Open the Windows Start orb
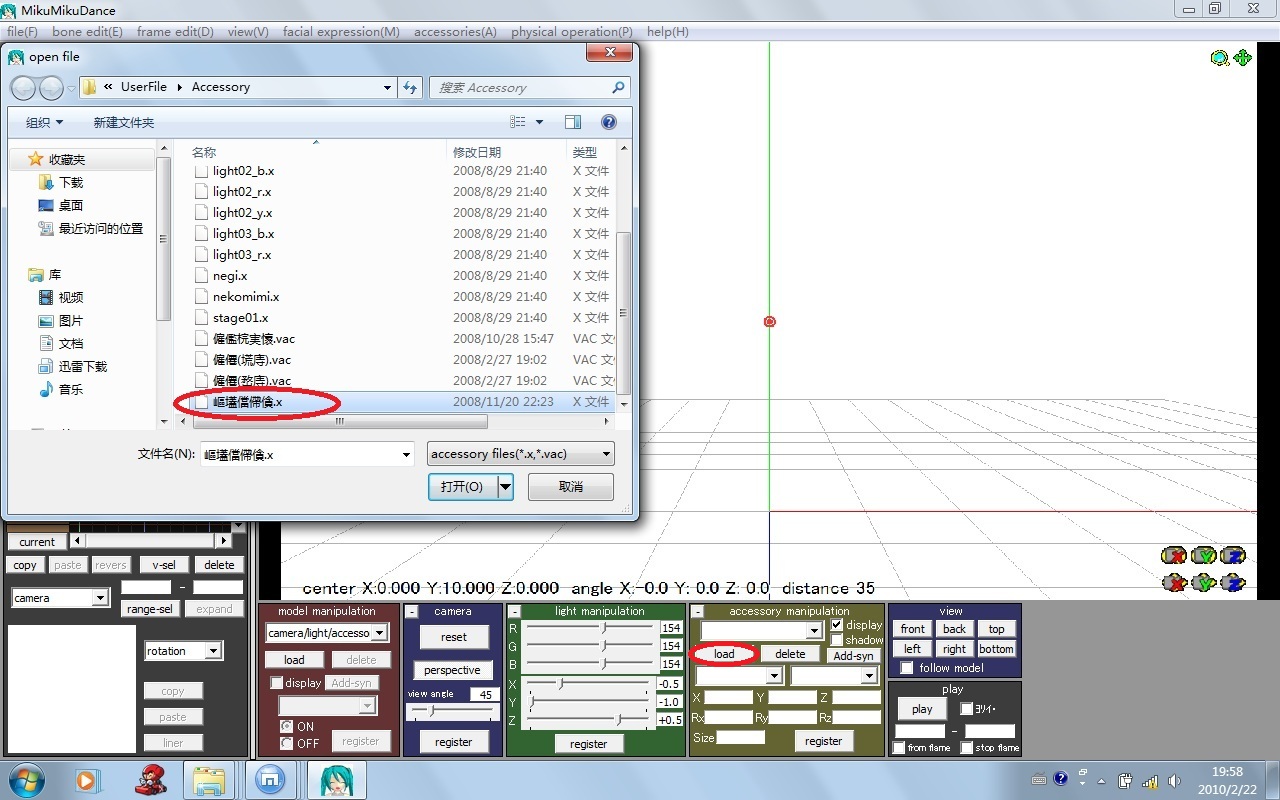This screenshot has height=800, width=1280. (x=27, y=779)
